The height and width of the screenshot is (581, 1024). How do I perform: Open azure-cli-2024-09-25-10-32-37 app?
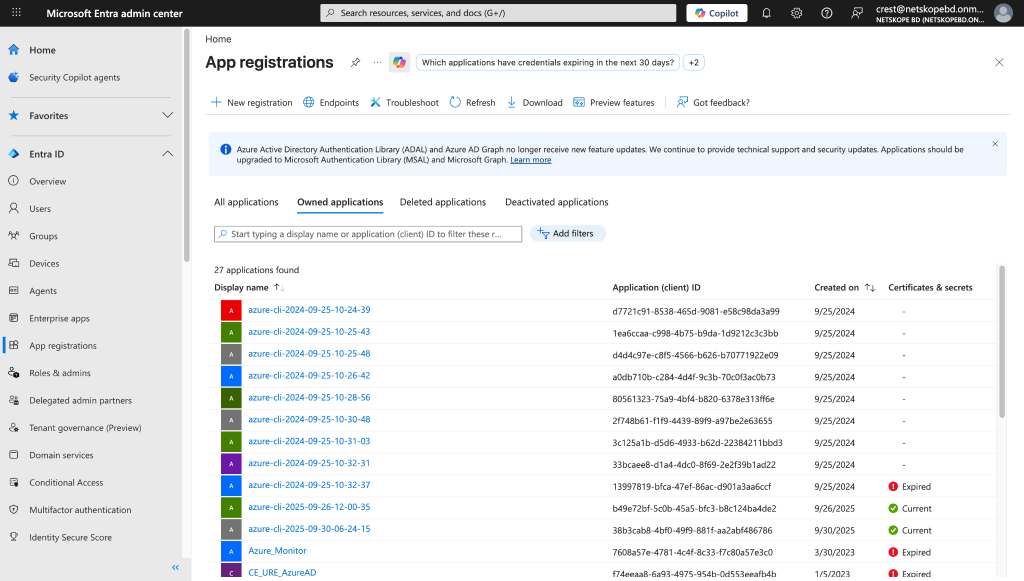(309, 485)
